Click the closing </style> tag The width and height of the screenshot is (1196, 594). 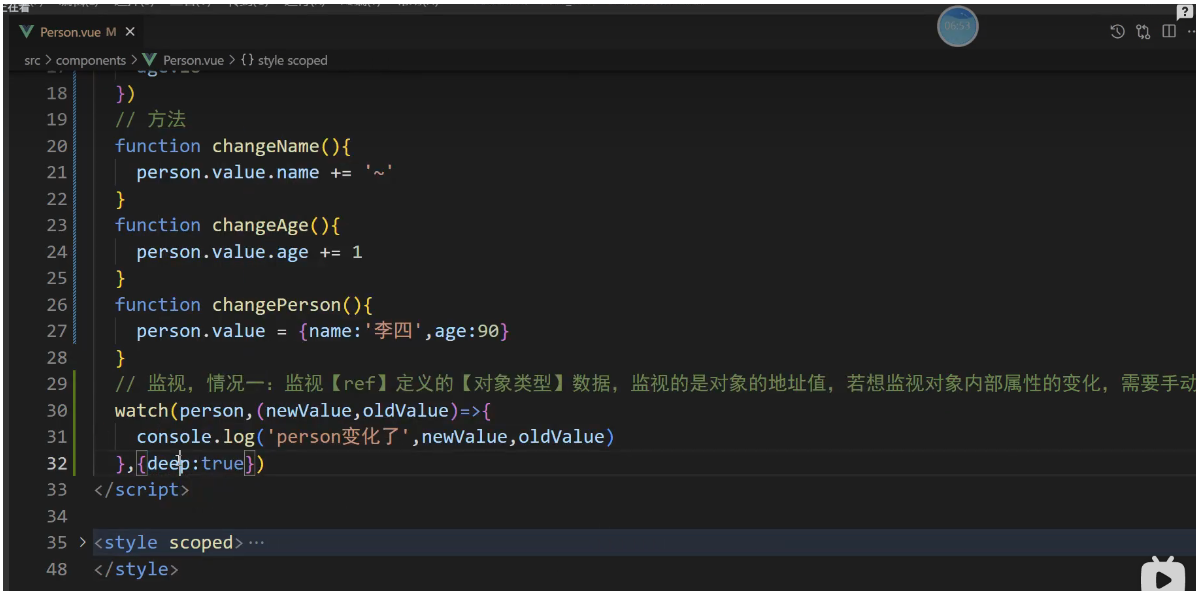click(136, 570)
